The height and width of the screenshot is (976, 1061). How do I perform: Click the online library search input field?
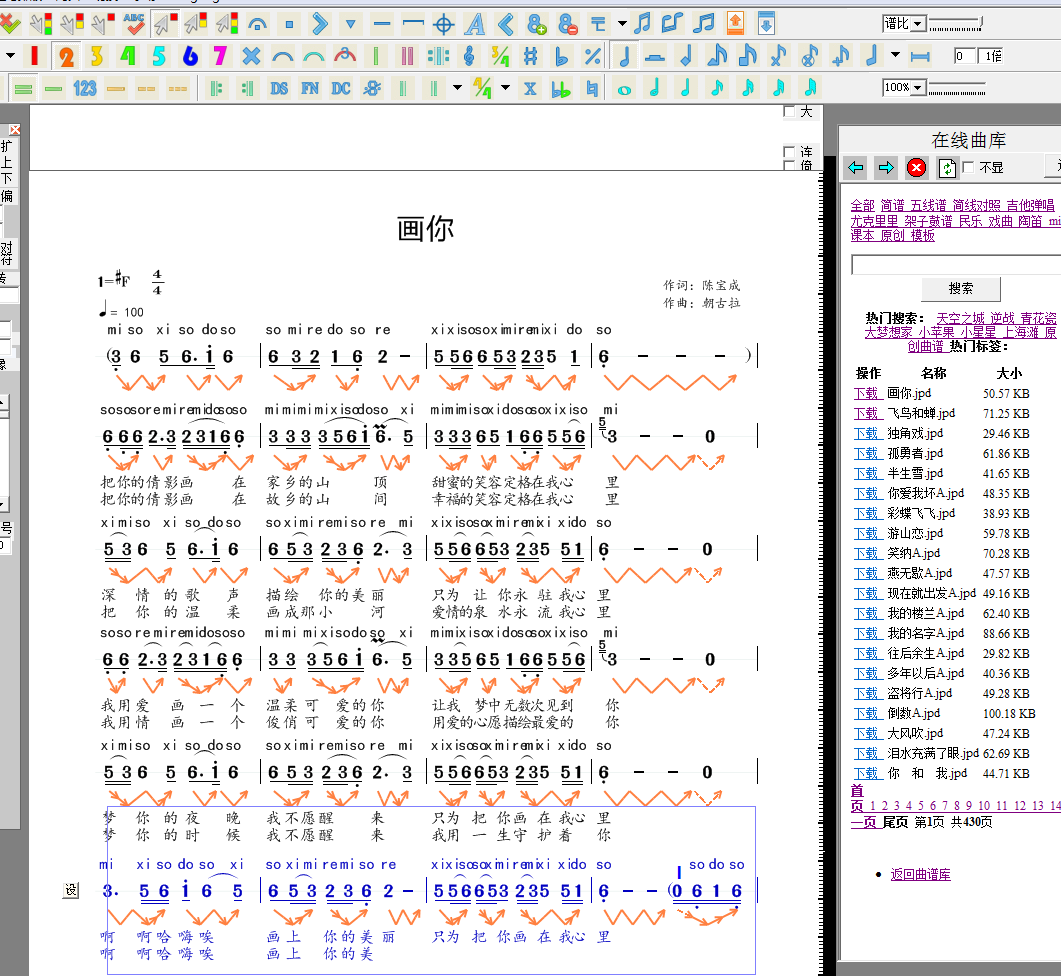955,264
